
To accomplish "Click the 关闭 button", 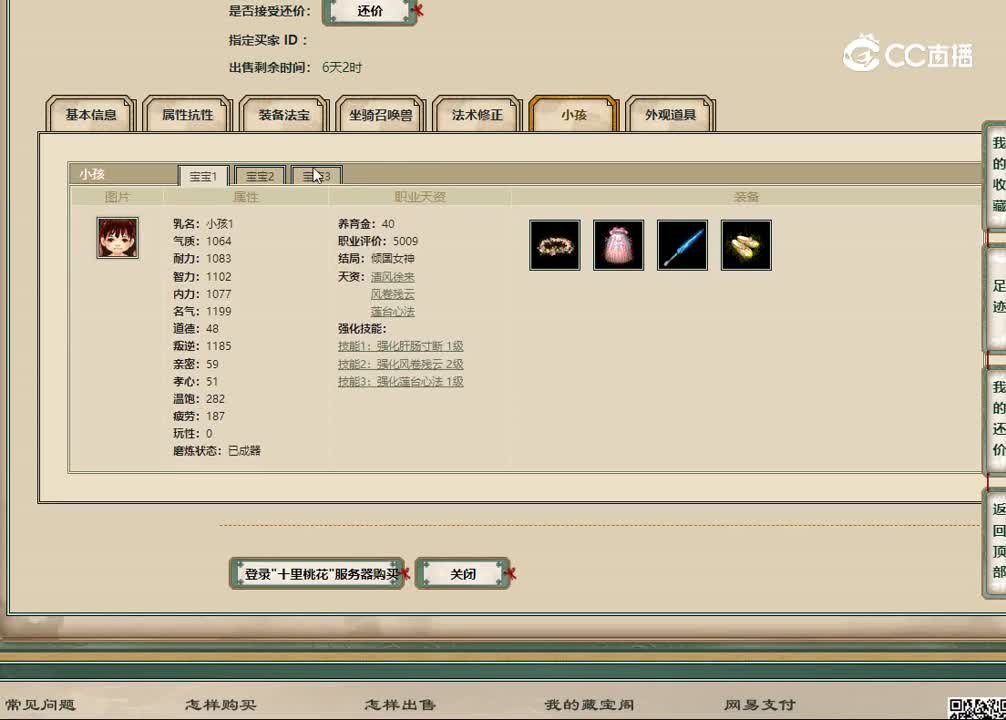I will tap(462, 573).
